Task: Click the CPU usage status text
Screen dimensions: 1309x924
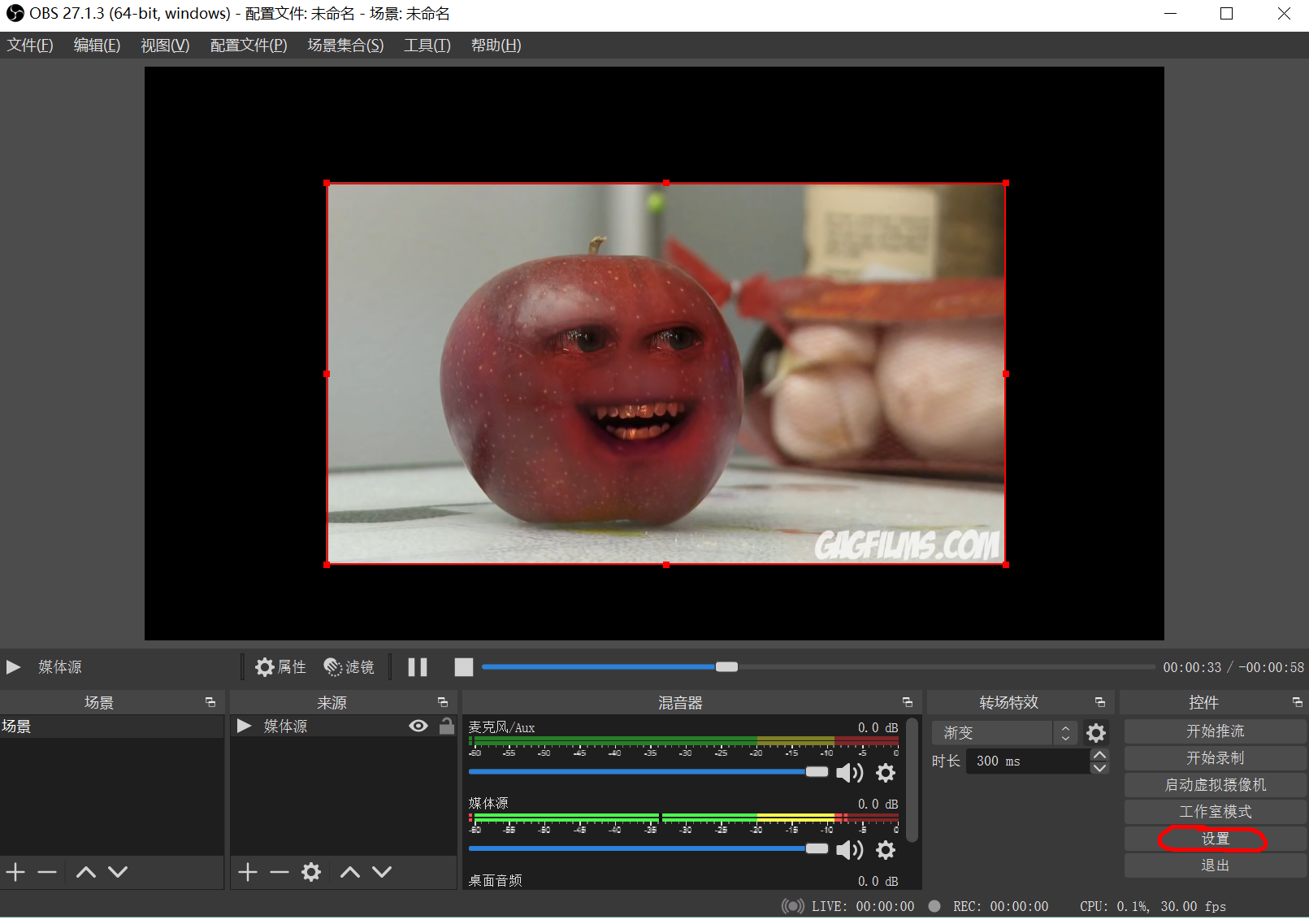Action: coord(1153,906)
